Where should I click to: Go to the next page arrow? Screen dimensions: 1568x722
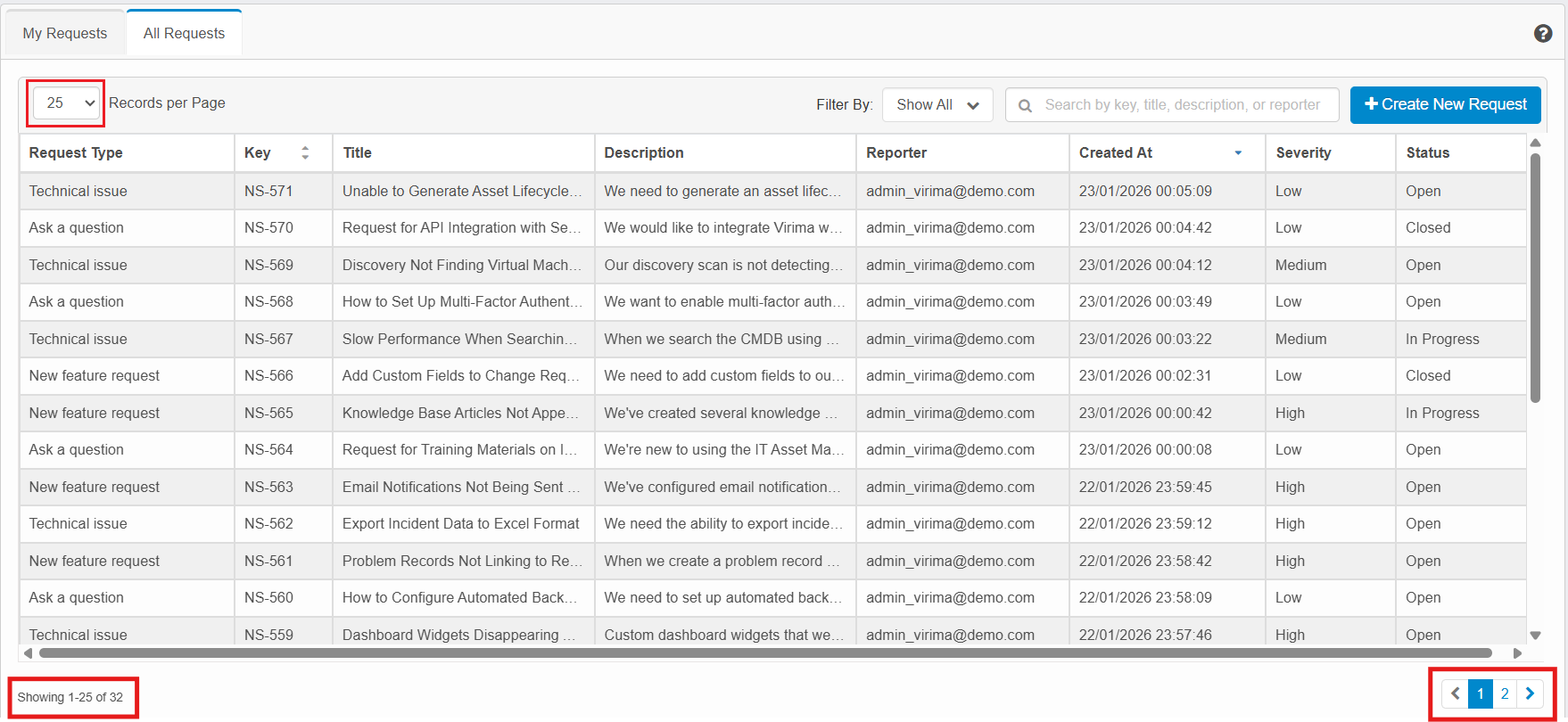(x=1530, y=693)
